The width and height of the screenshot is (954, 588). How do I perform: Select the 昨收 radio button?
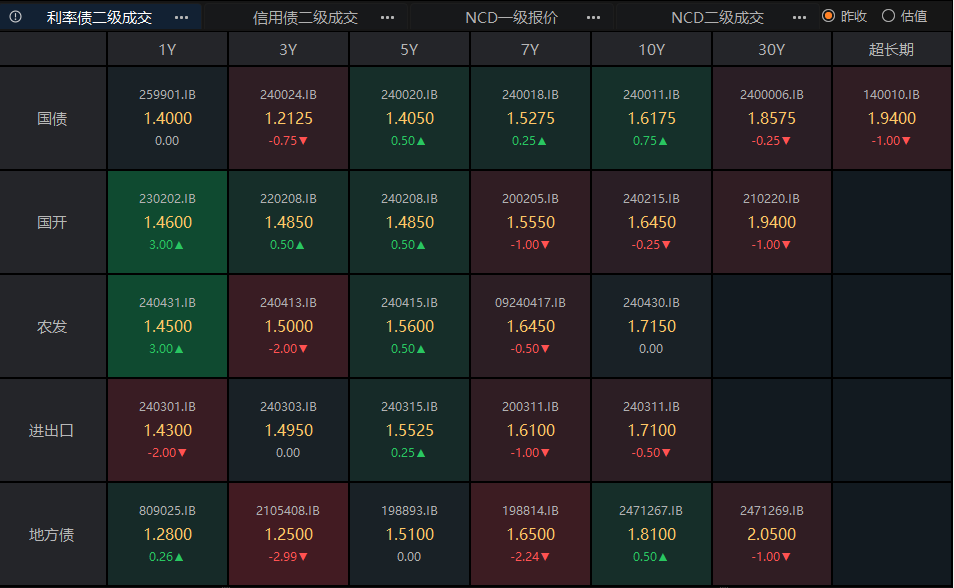click(828, 16)
